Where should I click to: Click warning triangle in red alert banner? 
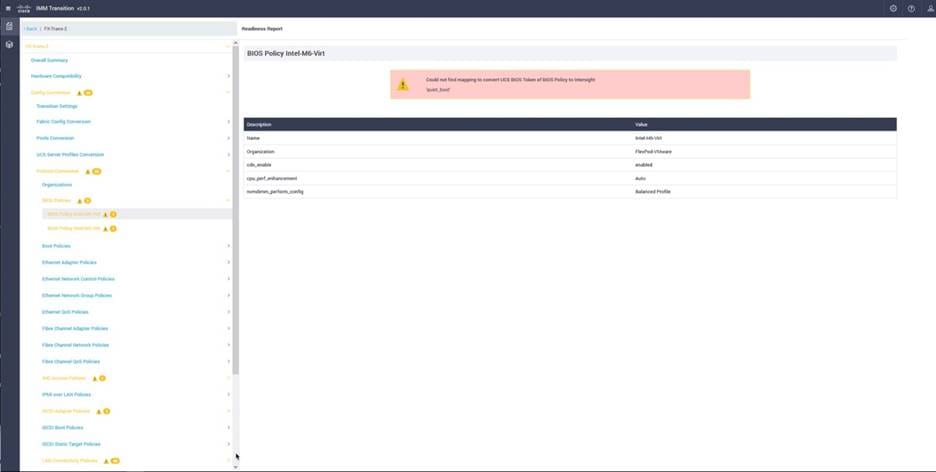click(403, 85)
